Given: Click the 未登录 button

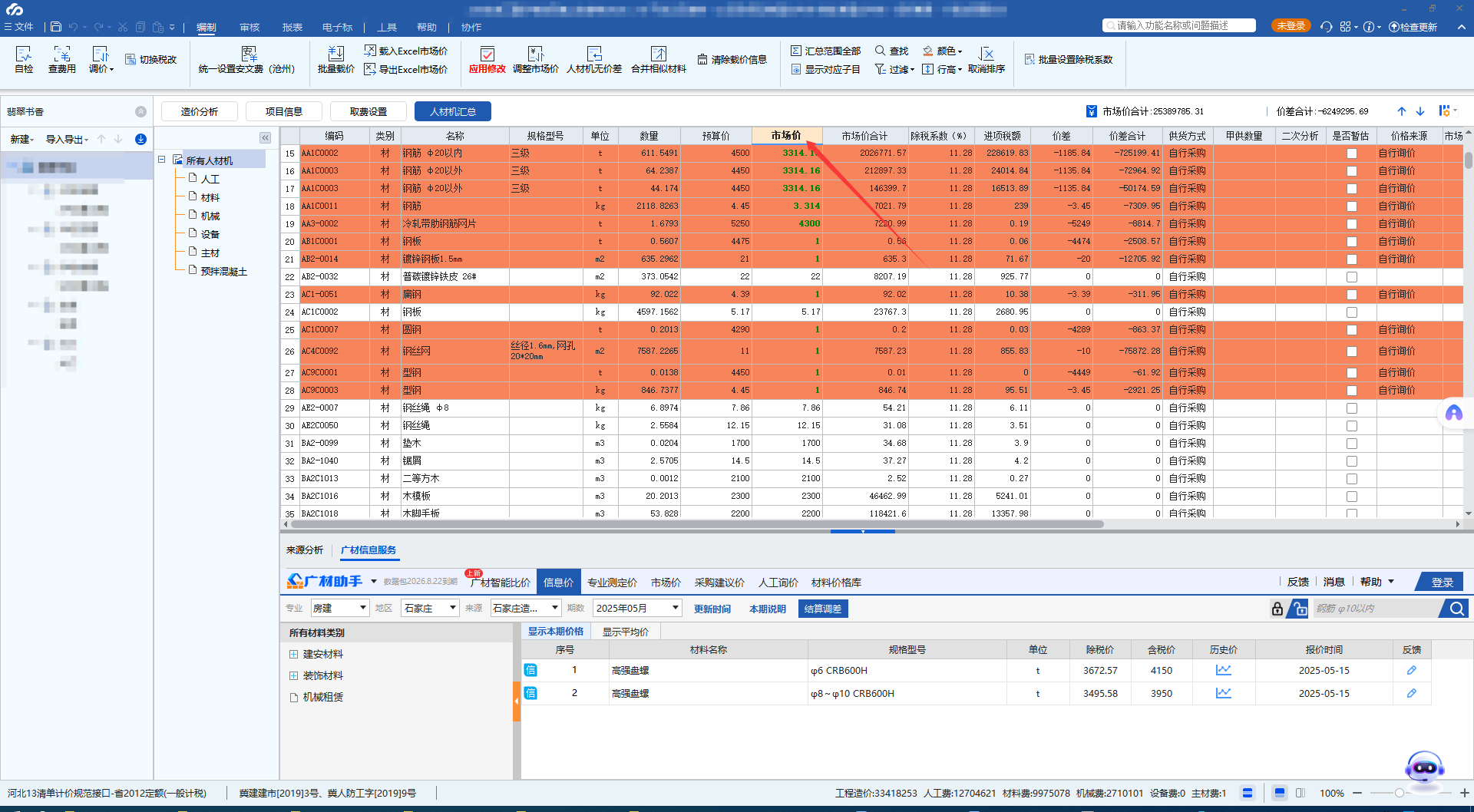Looking at the screenshot, I should pyautogui.click(x=1291, y=26).
